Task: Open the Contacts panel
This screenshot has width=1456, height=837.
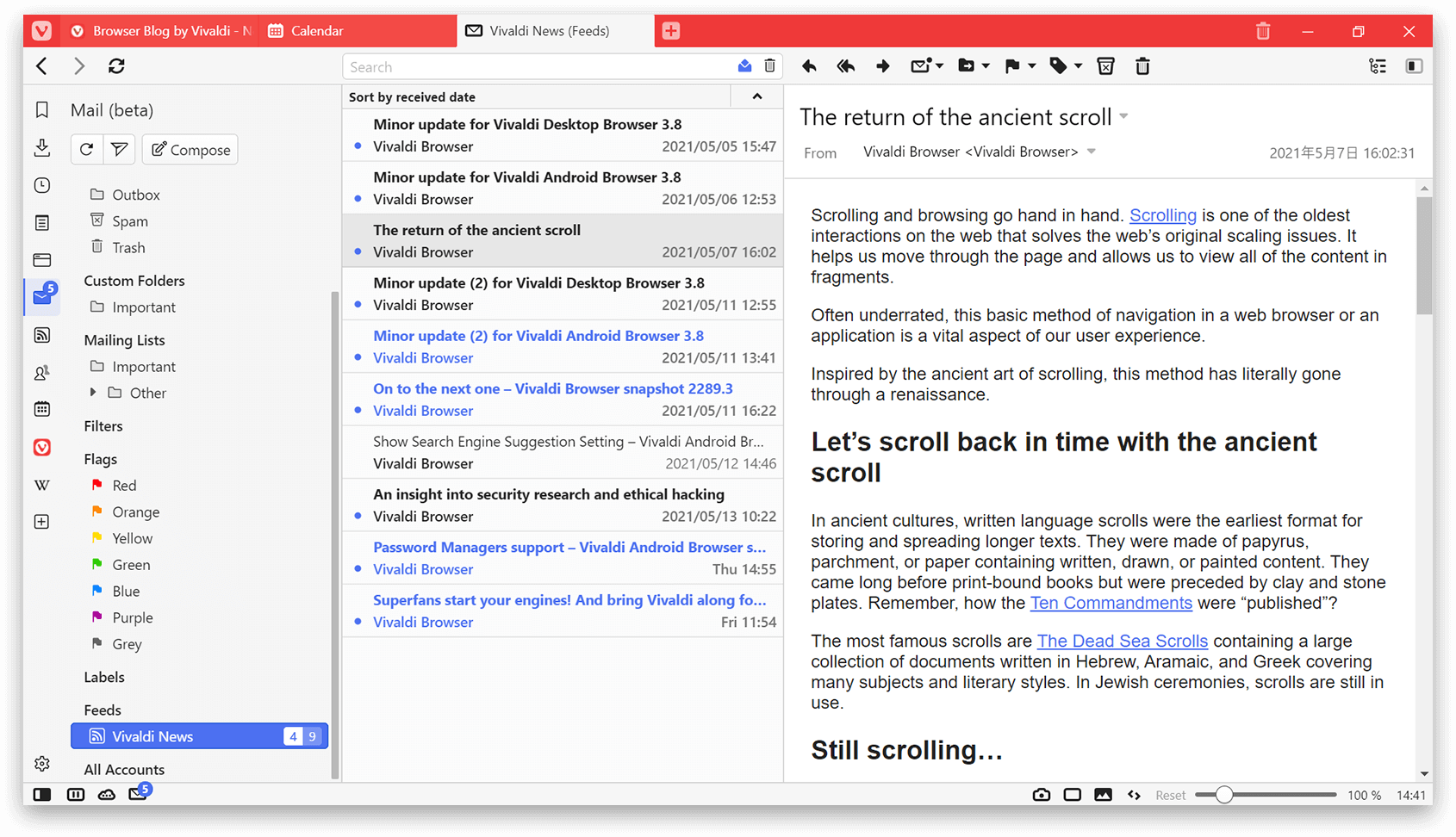Action: coord(42,372)
